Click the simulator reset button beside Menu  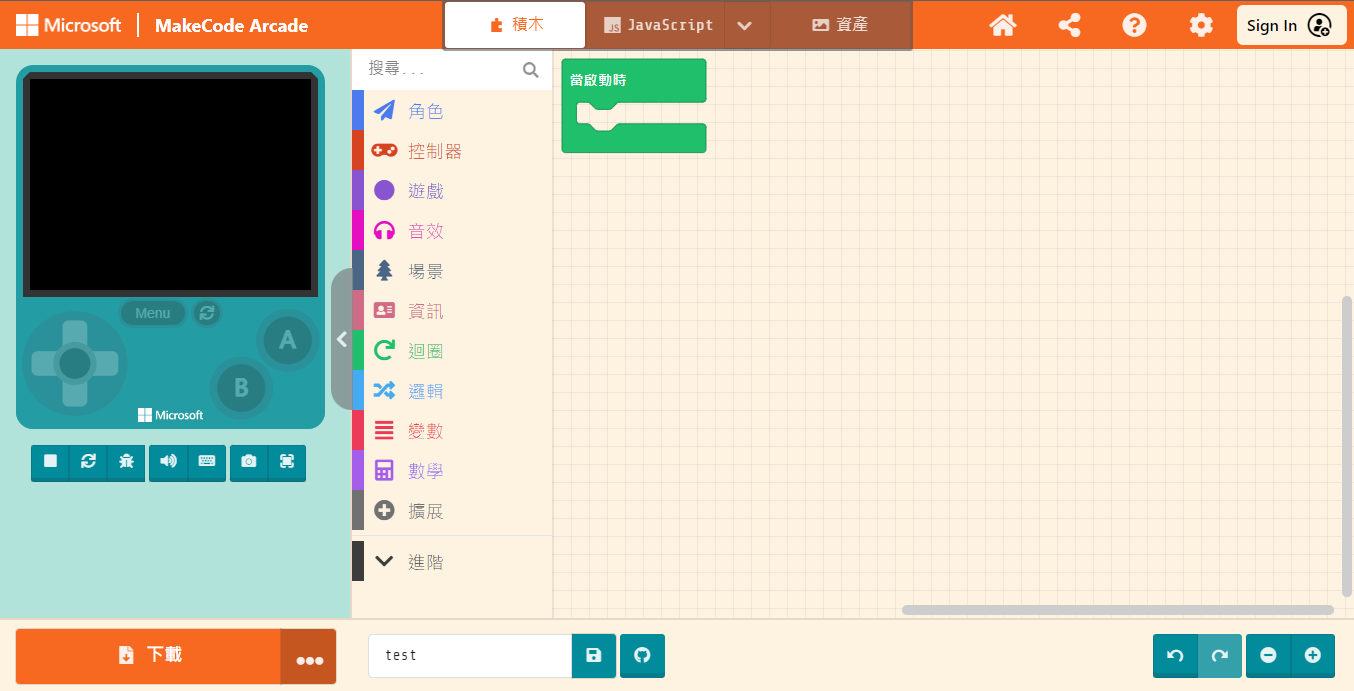pos(207,313)
